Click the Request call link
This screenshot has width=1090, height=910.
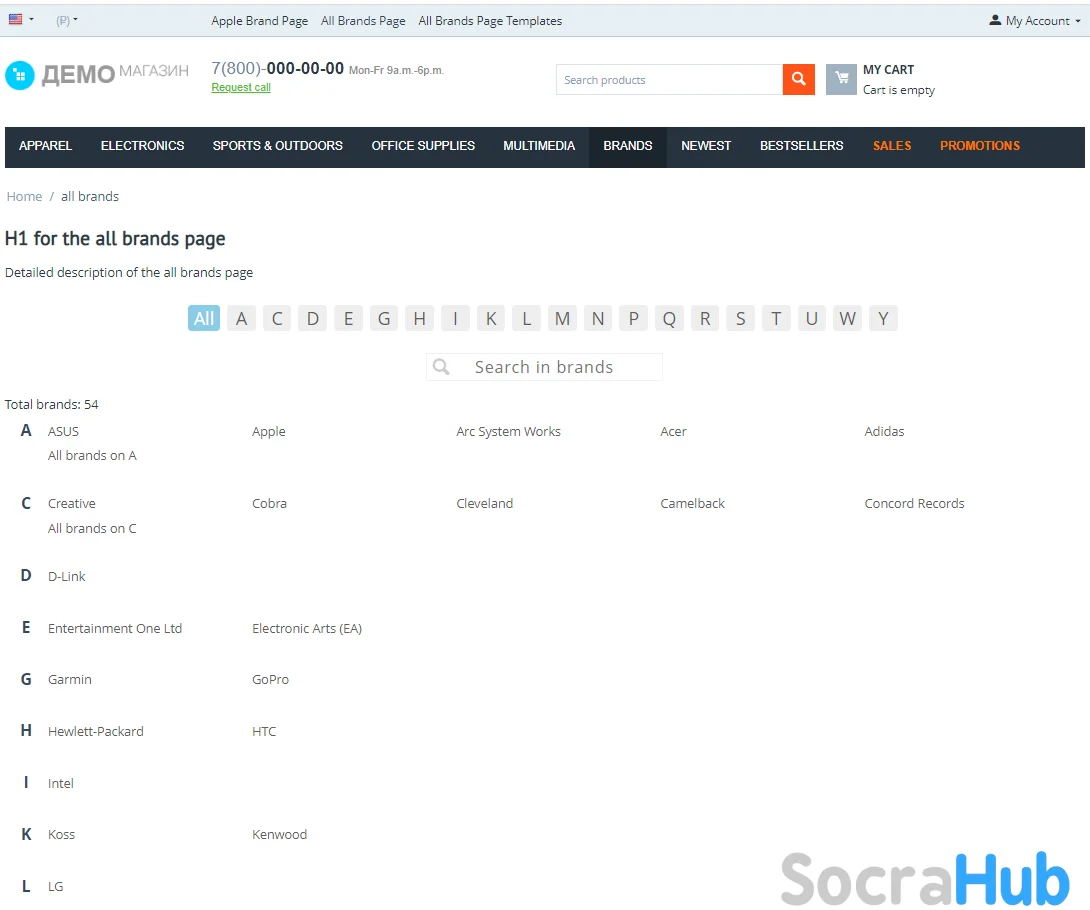[x=241, y=87]
